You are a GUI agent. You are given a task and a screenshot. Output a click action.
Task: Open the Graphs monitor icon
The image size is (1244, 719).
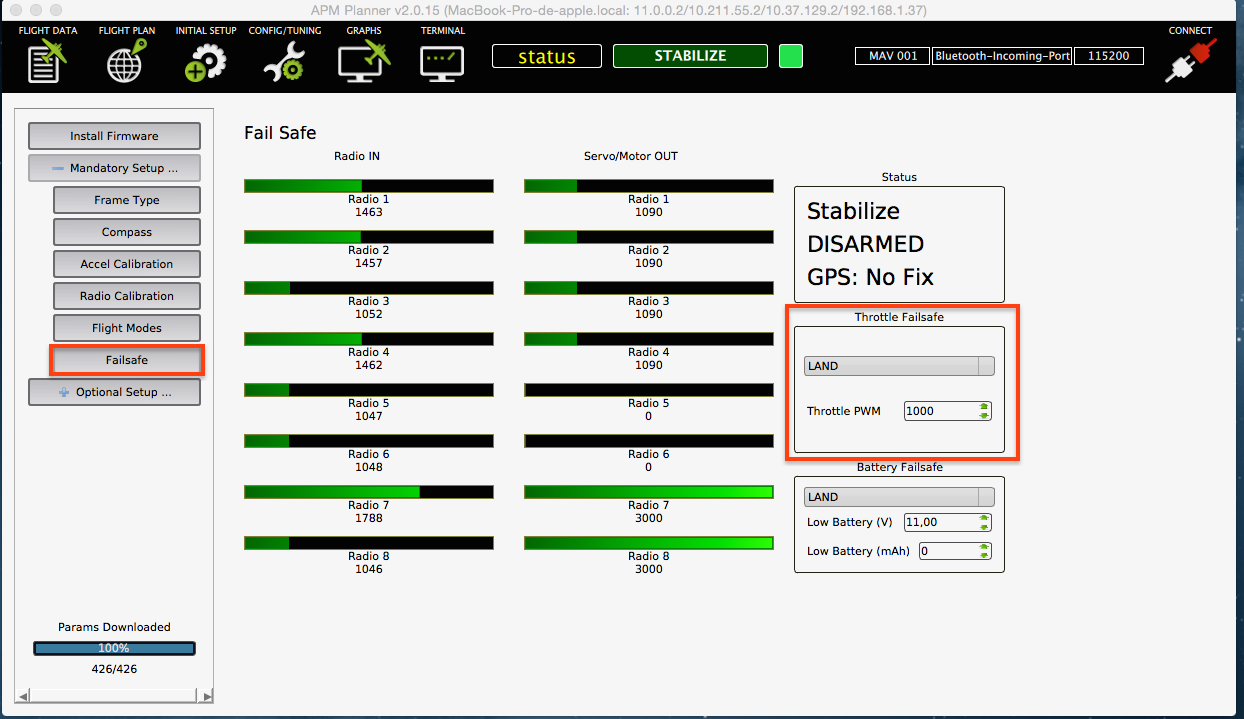[x=363, y=61]
